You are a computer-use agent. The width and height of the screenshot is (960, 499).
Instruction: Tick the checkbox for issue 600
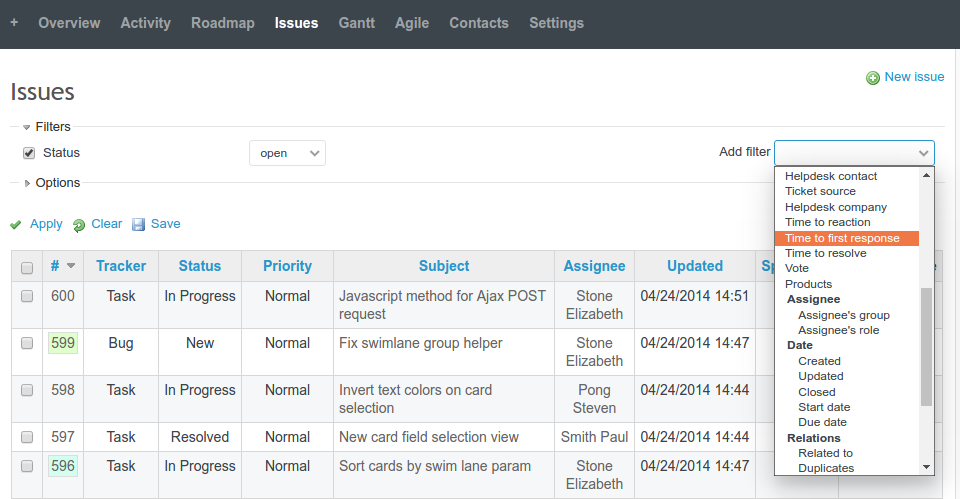click(x=27, y=296)
